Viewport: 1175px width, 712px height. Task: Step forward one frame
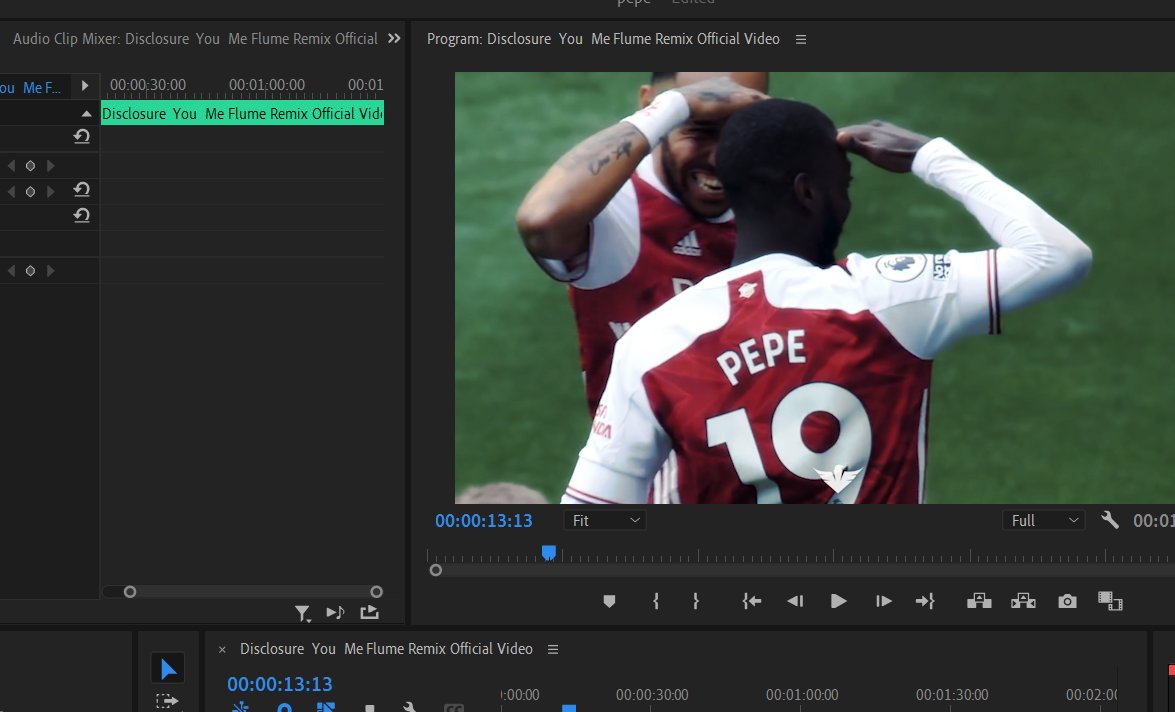883,601
